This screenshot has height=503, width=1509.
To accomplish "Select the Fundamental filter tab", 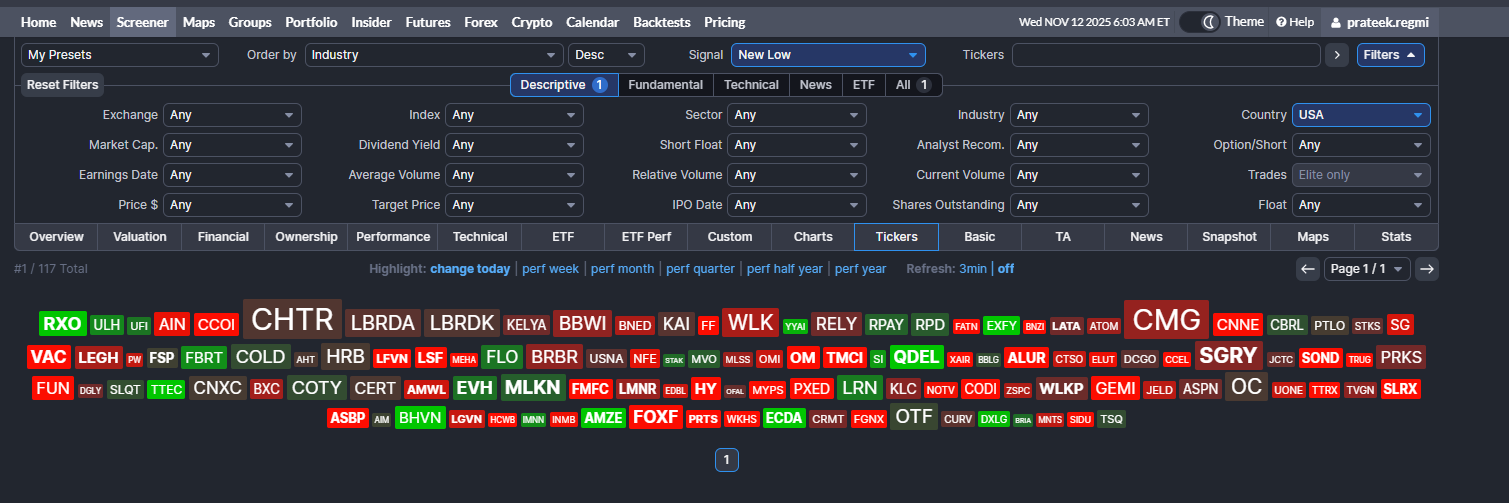I will point(666,85).
